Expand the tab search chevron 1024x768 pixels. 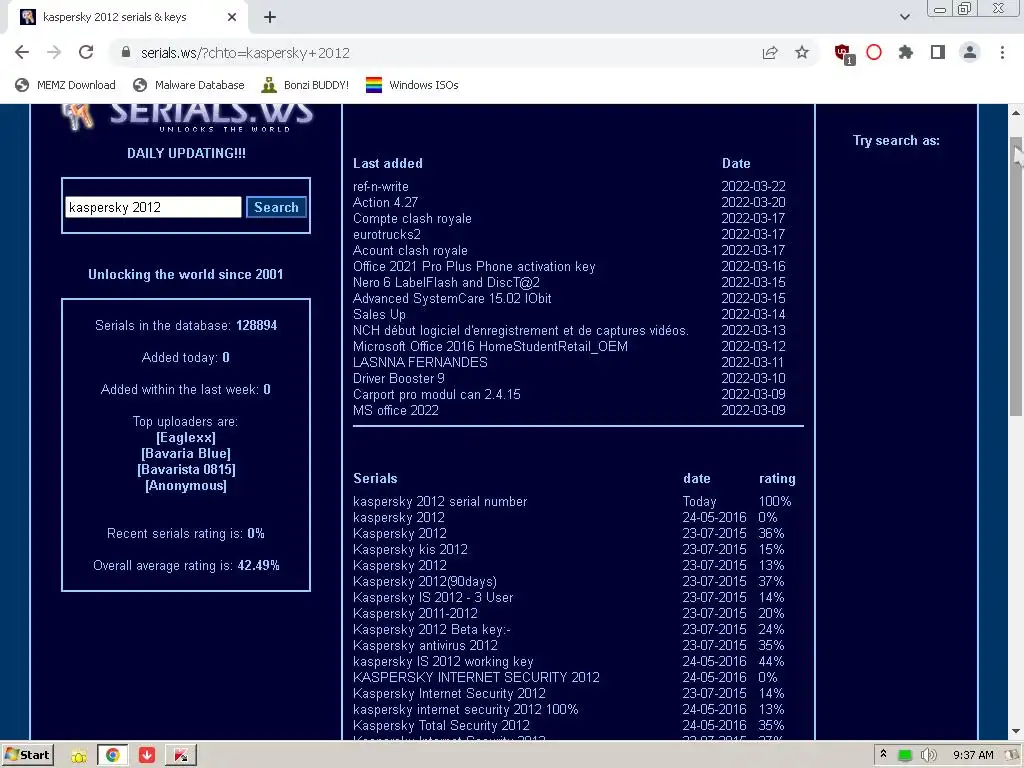904,17
